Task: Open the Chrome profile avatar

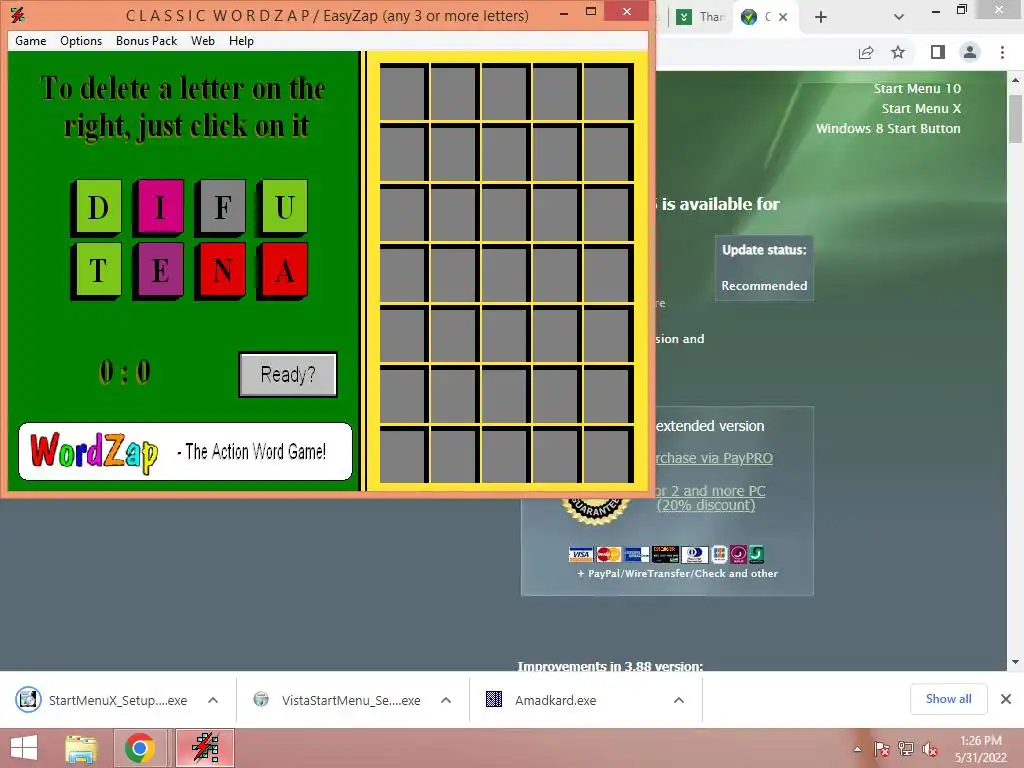Action: coord(970,52)
